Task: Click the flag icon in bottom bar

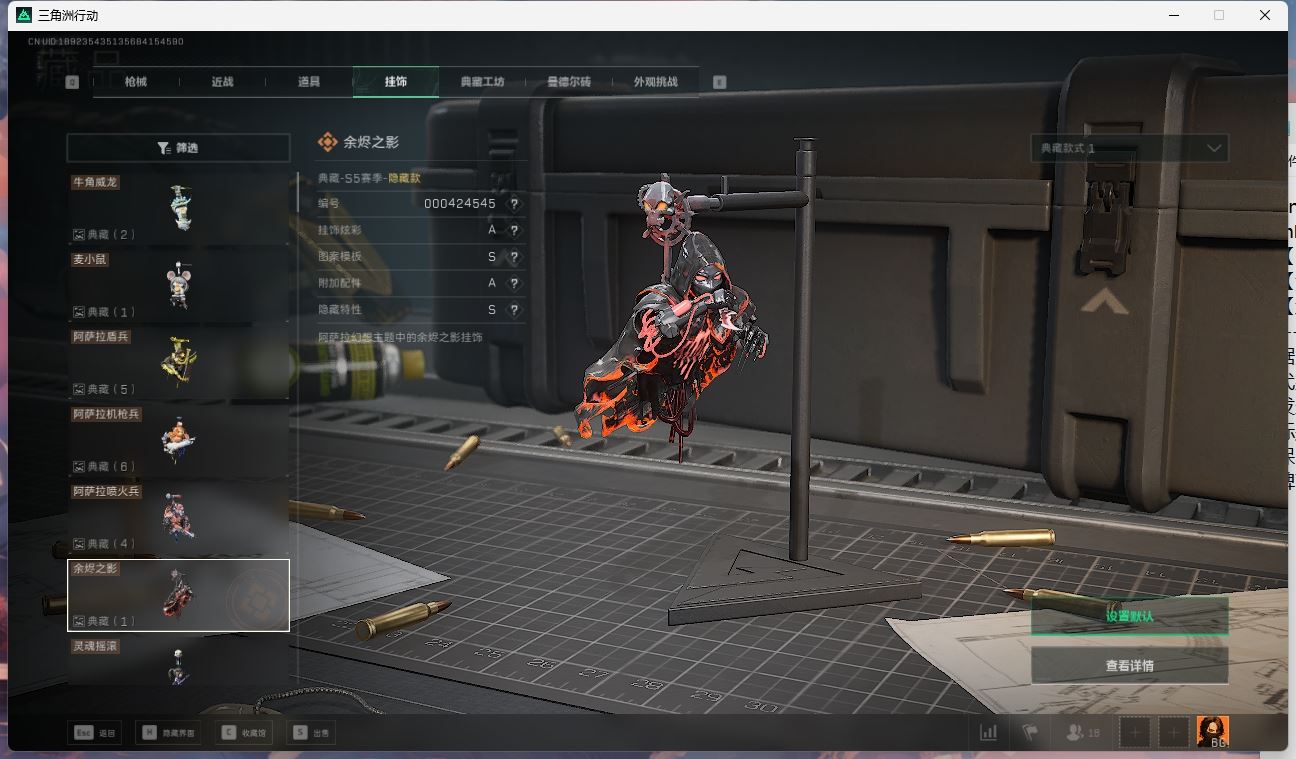Action: point(1029,733)
